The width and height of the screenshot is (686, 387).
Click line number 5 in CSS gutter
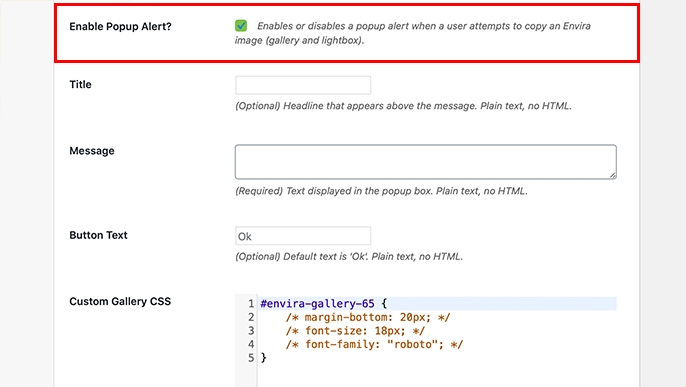point(251,358)
